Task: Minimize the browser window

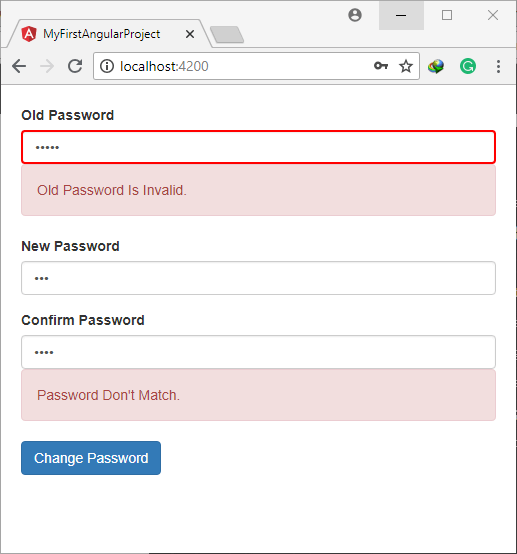Action: click(x=401, y=15)
